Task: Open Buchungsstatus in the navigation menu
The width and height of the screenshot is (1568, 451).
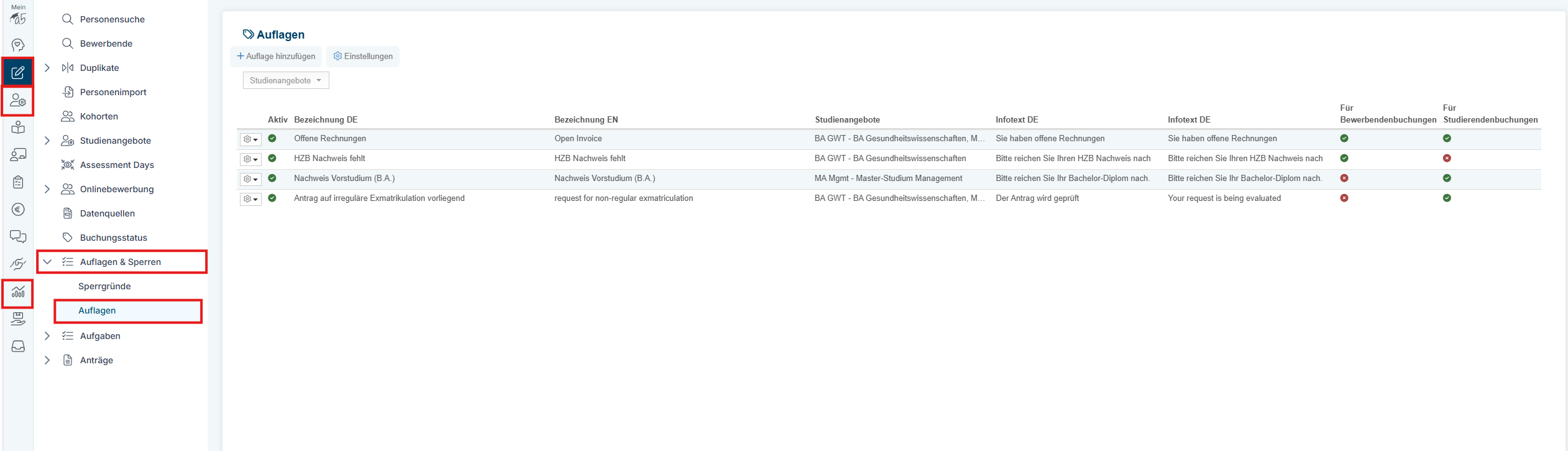Action: pos(113,238)
